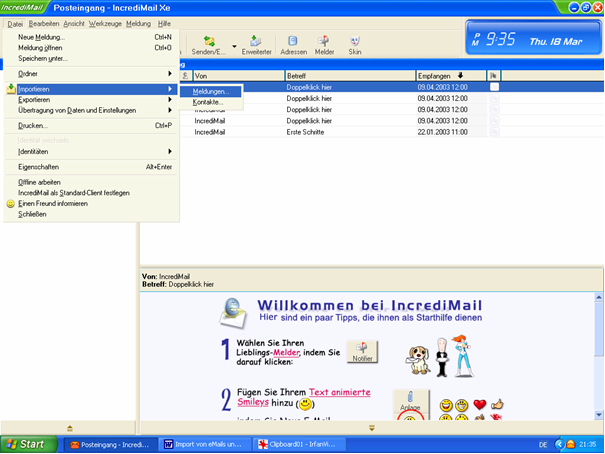This screenshot has height=454, width=605.
Task: Click the flag column header icon
Action: (x=493, y=76)
